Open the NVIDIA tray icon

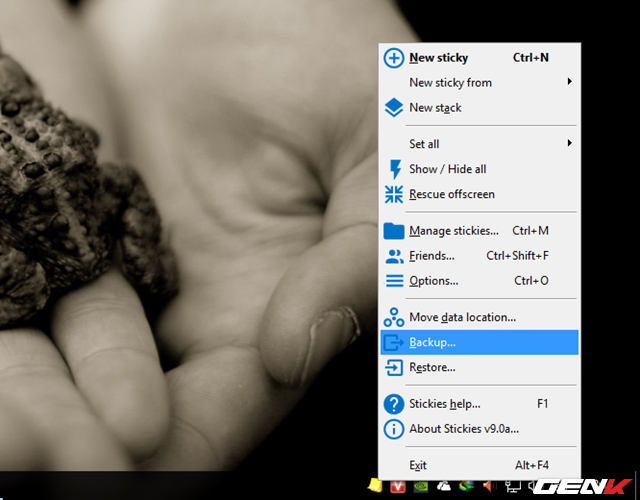[421, 487]
